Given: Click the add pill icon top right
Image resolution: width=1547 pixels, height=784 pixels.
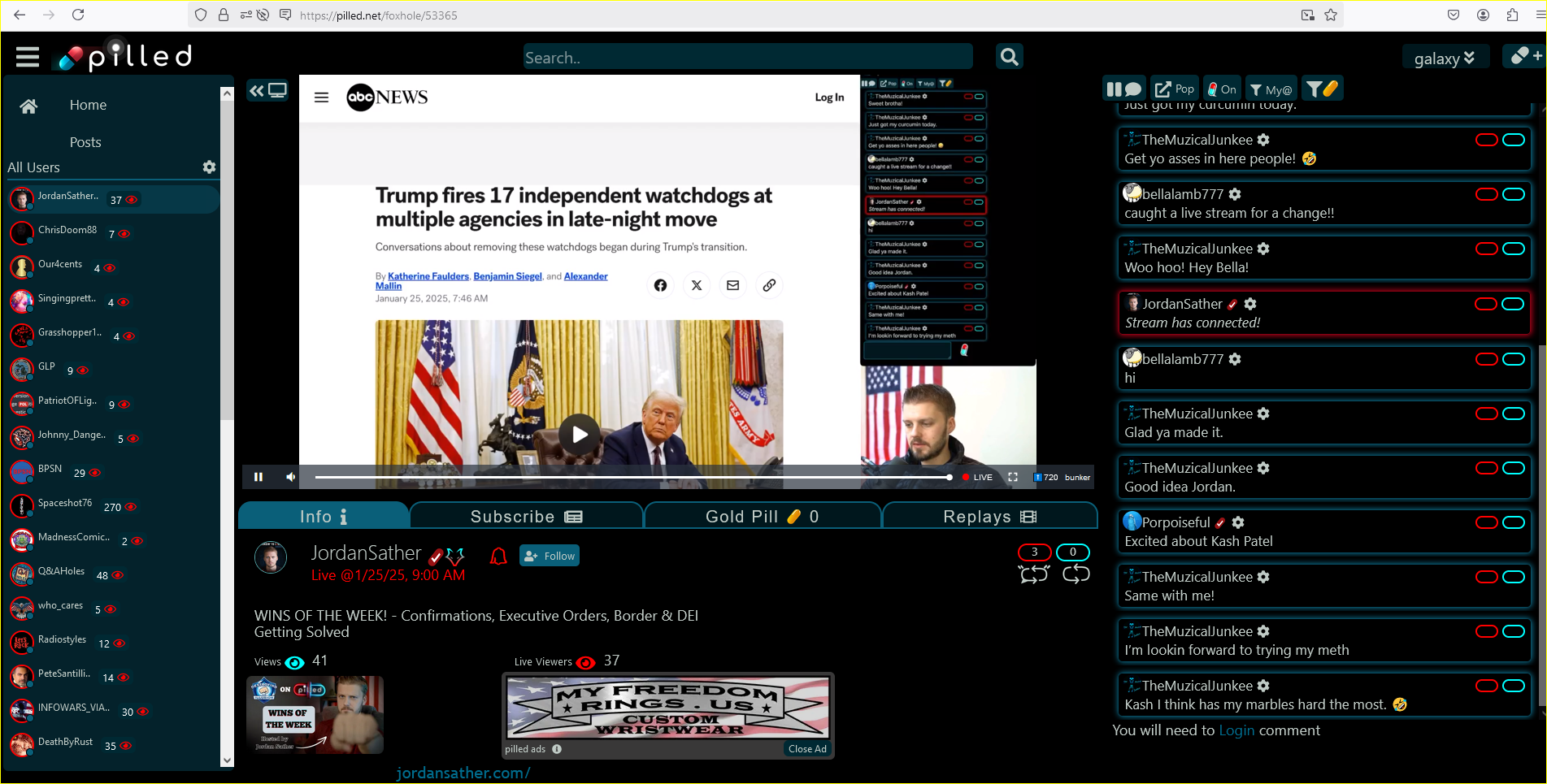Looking at the screenshot, I should 1525,55.
